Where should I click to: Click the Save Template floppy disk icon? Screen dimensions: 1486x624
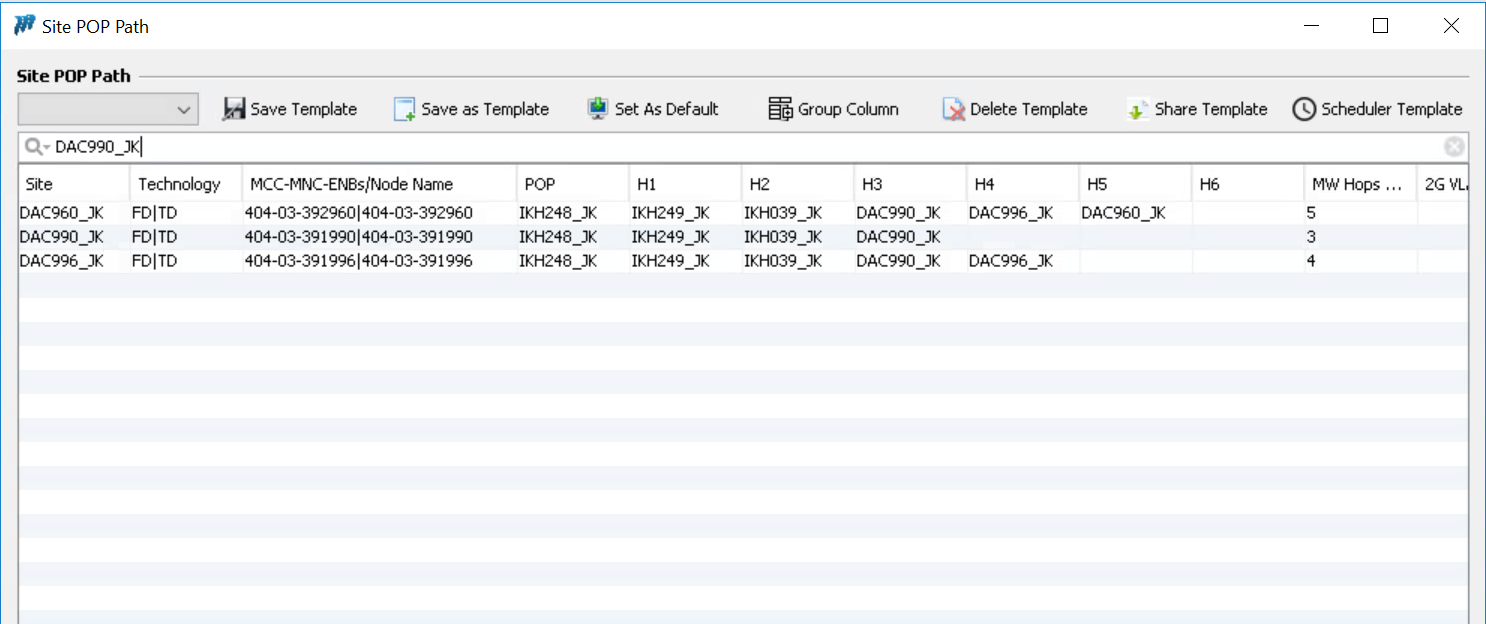click(x=234, y=109)
